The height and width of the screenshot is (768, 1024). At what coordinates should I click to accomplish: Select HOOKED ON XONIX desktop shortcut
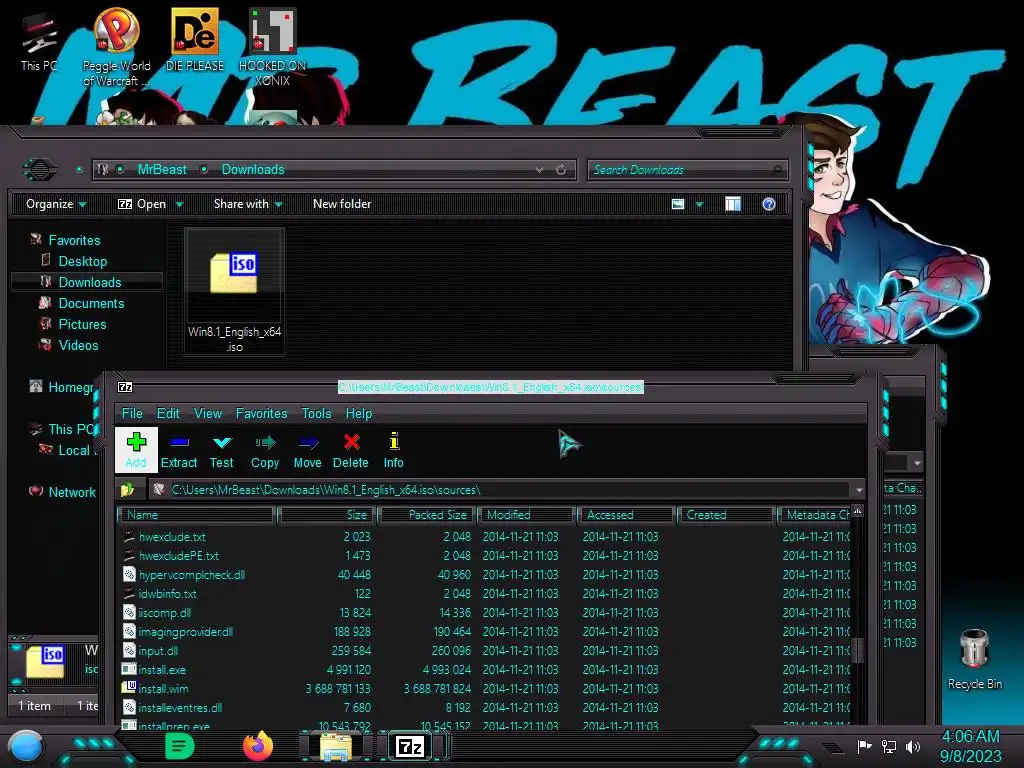click(272, 47)
